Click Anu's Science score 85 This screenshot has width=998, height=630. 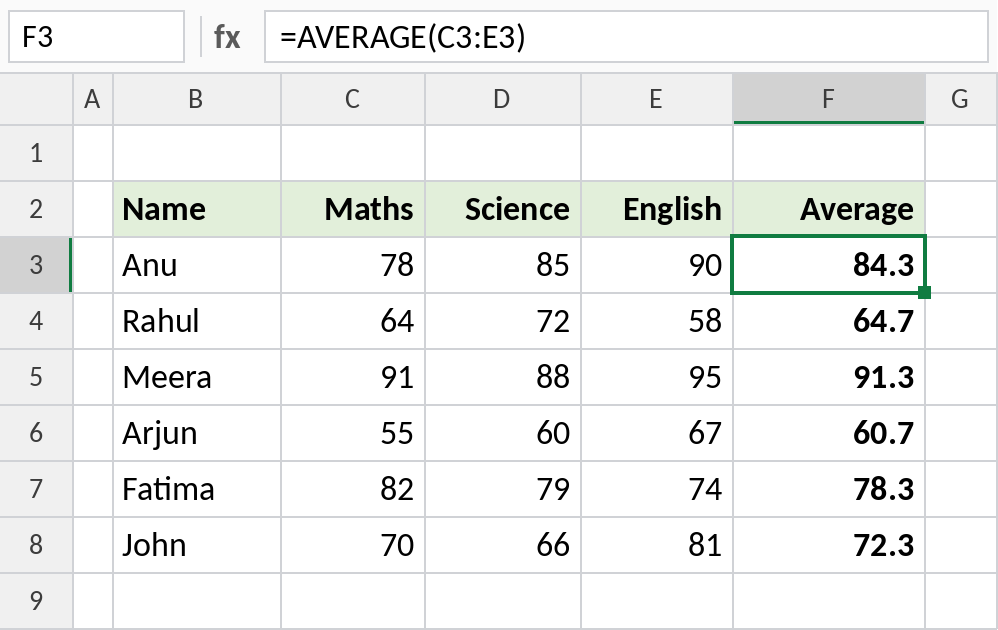[503, 265]
